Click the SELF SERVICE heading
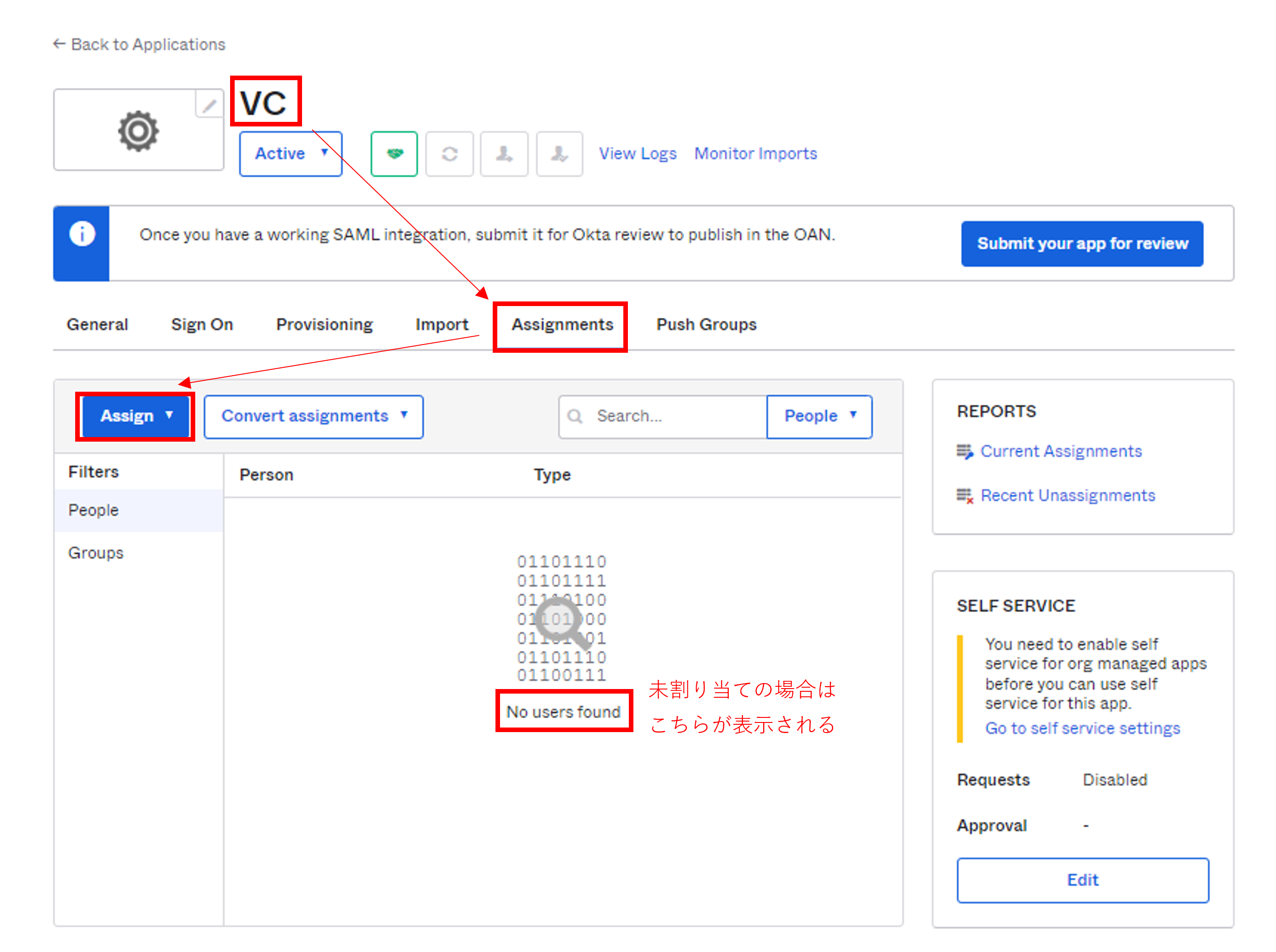The width and height of the screenshot is (1276, 952). click(1016, 606)
